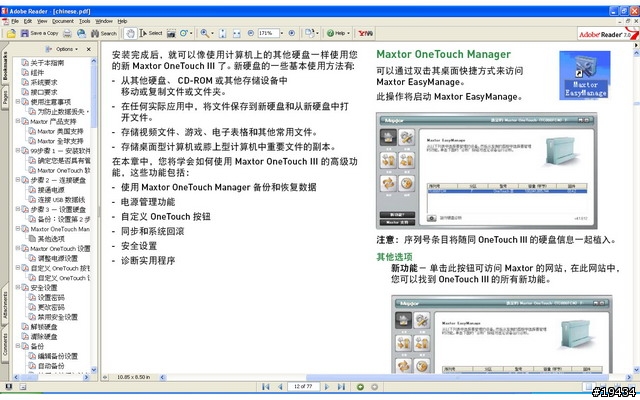Open the File menu
The image size is (640, 400).
point(15,21)
